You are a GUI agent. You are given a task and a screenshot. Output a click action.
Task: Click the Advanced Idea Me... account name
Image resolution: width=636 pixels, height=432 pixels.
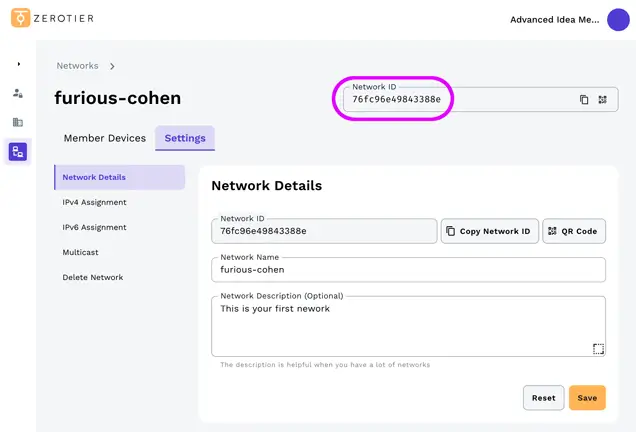pyautogui.click(x=554, y=19)
